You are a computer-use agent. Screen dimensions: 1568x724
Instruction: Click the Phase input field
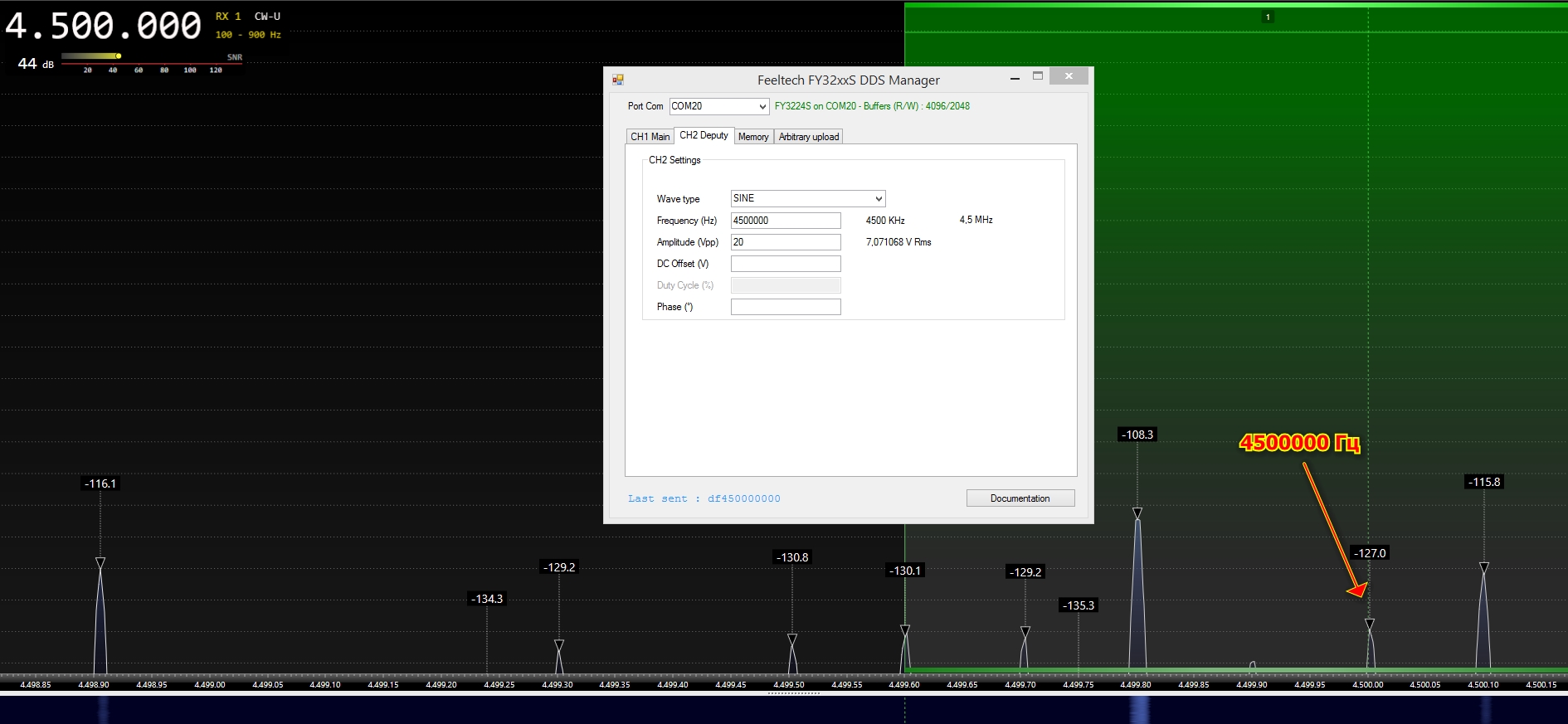click(786, 307)
